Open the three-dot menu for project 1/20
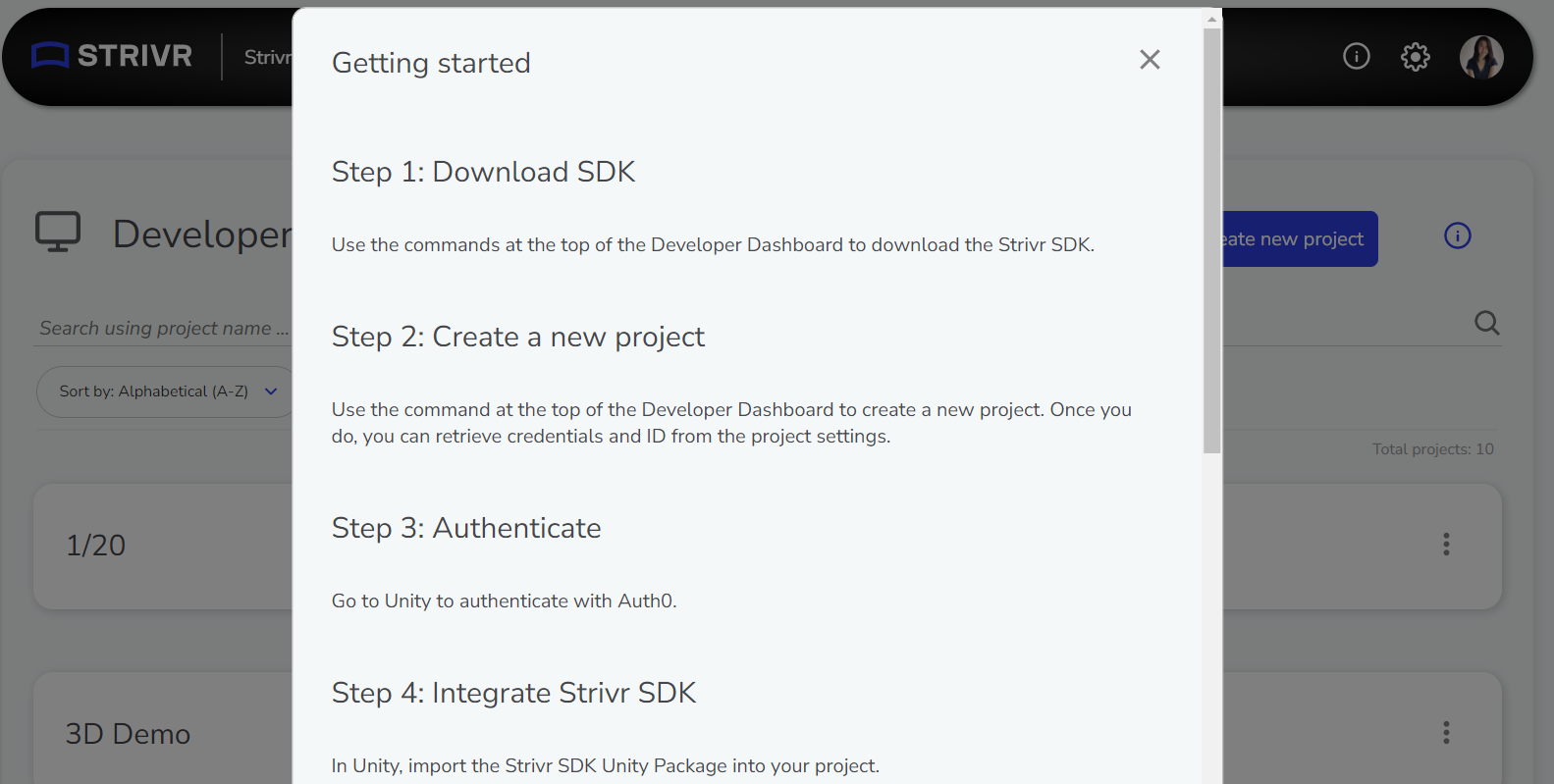Viewport: 1554px width, 784px height. [1446, 545]
